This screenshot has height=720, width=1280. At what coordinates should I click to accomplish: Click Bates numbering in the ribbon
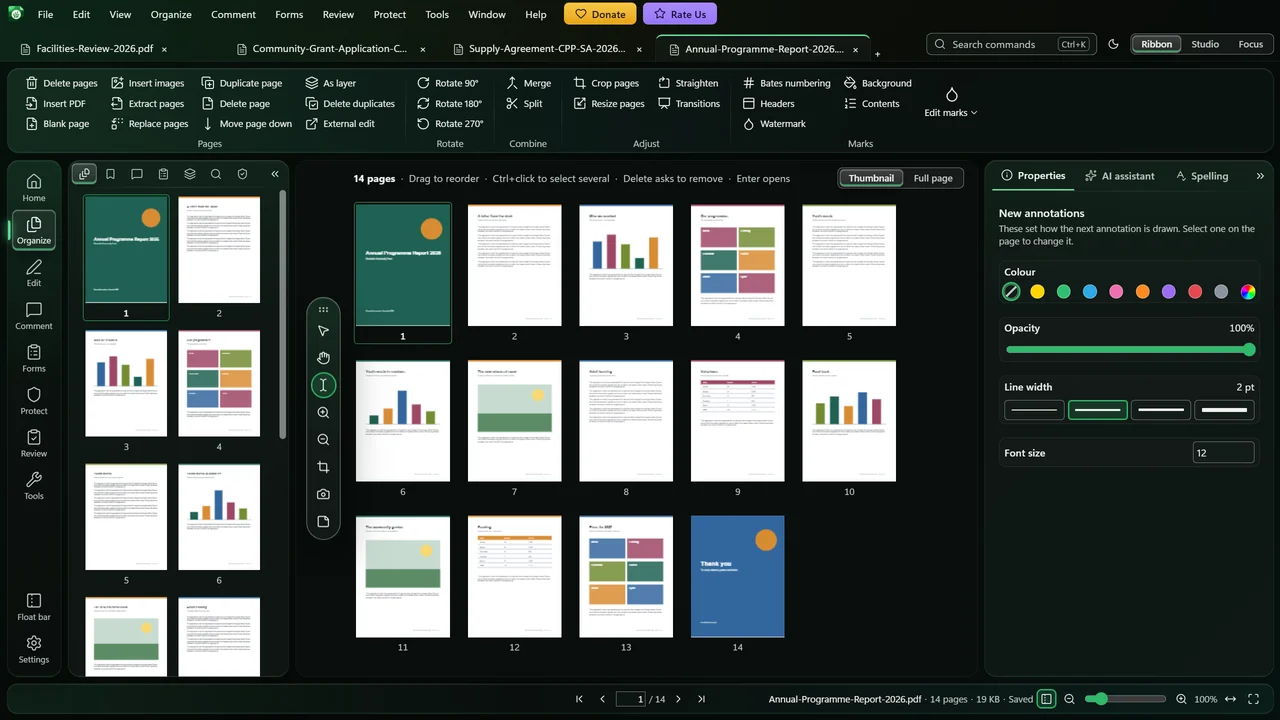coord(786,83)
